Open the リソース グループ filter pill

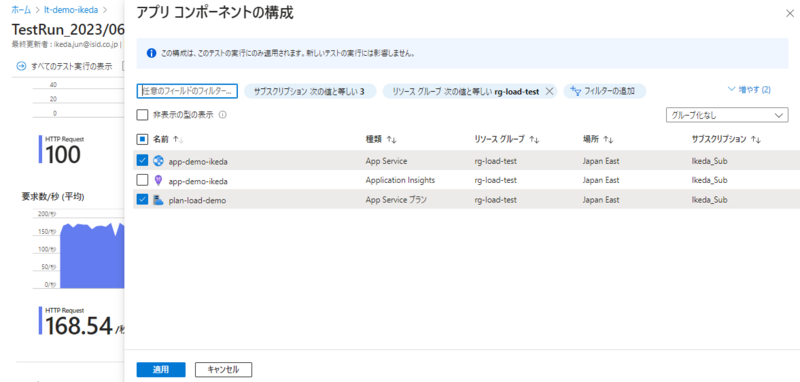pyautogui.click(x=469, y=91)
